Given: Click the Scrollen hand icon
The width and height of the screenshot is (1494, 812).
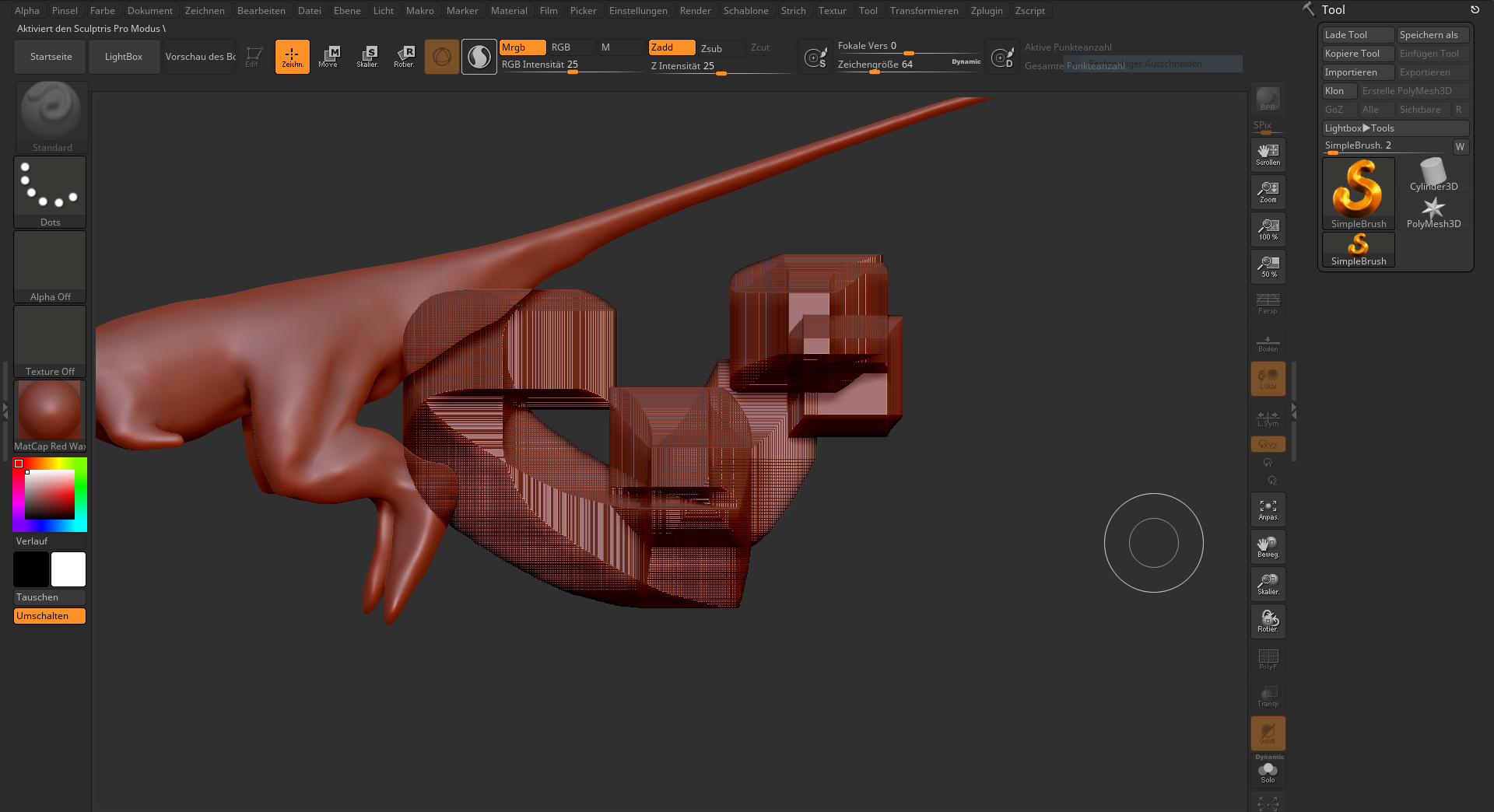Looking at the screenshot, I should click(x=1268, y=155).
